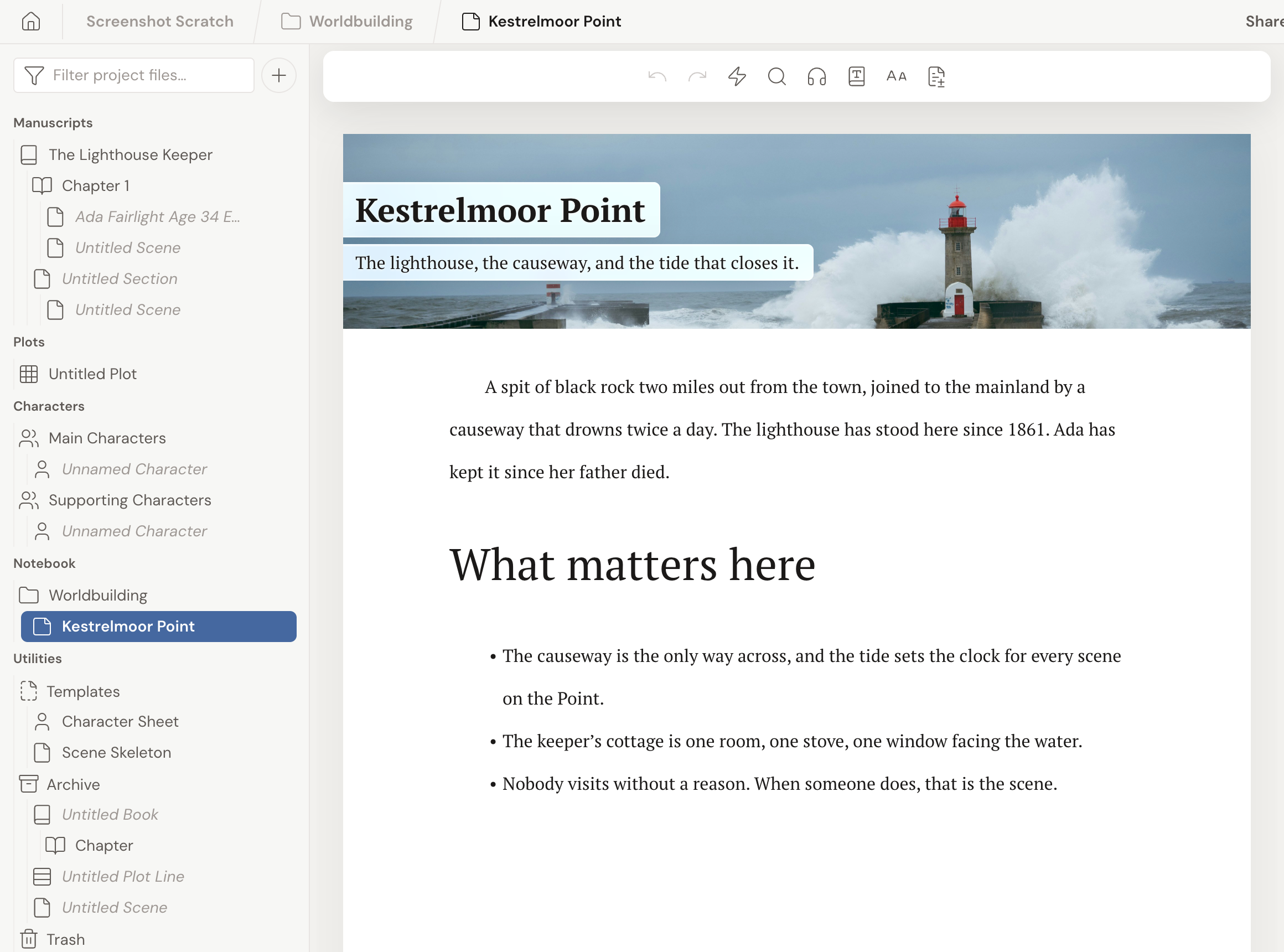
Task: Open Chapter 1 in the tree
Action: coord(96,185)
